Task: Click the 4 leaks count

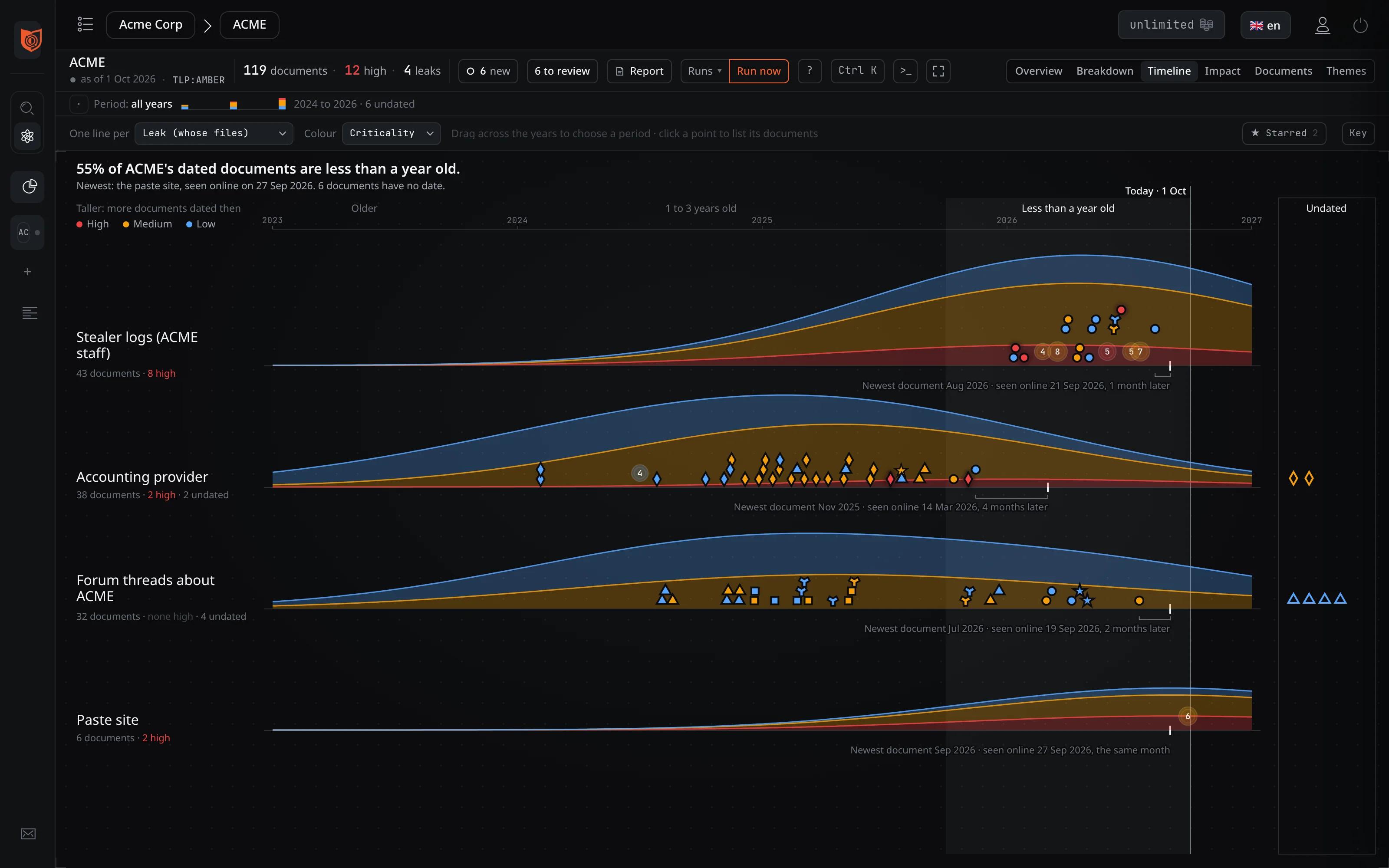Action: (422, 70)
